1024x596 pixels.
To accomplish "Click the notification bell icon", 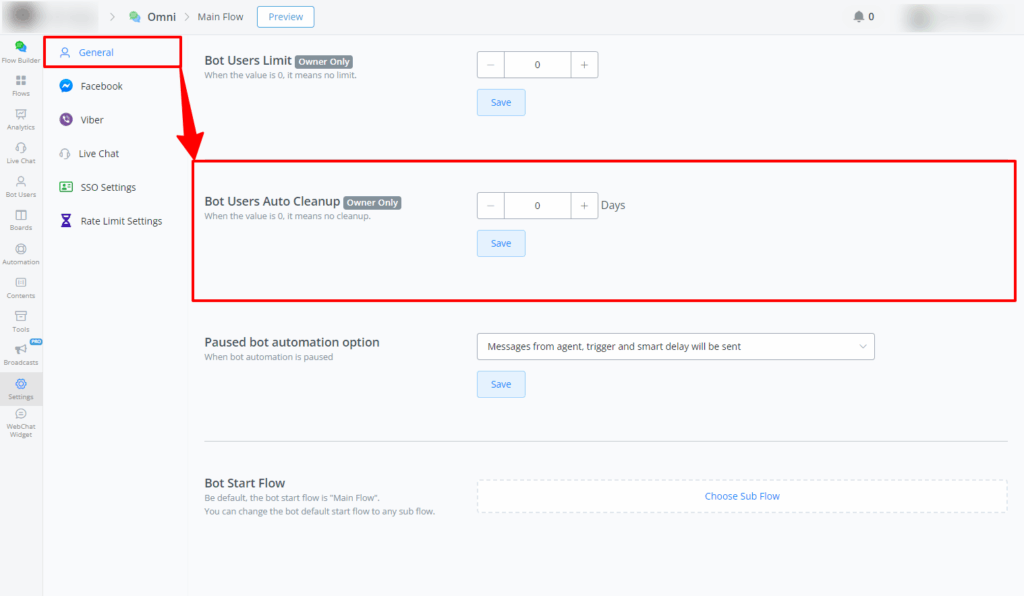I will 858,17.
